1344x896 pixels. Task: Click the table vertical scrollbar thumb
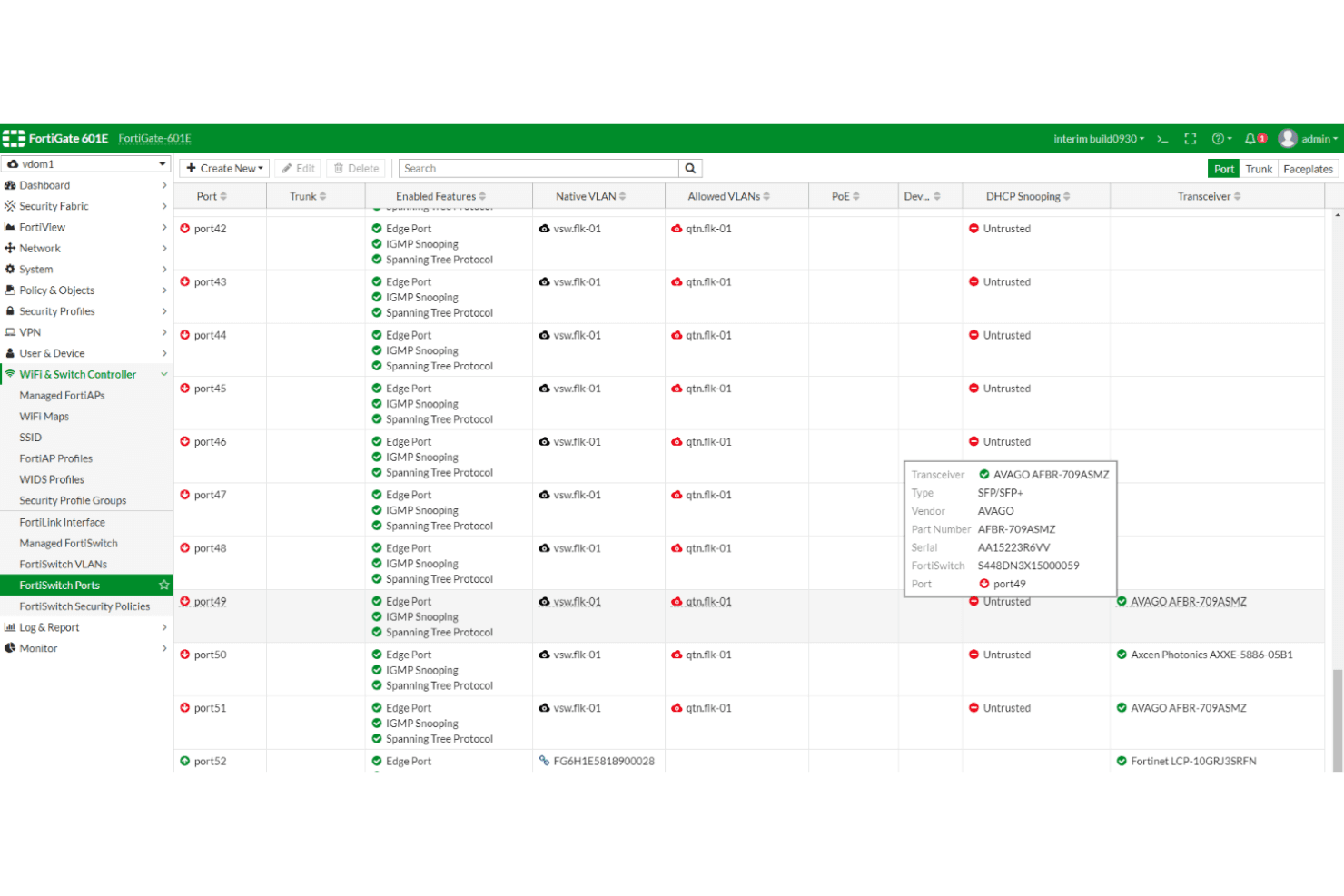[1338, 720]
